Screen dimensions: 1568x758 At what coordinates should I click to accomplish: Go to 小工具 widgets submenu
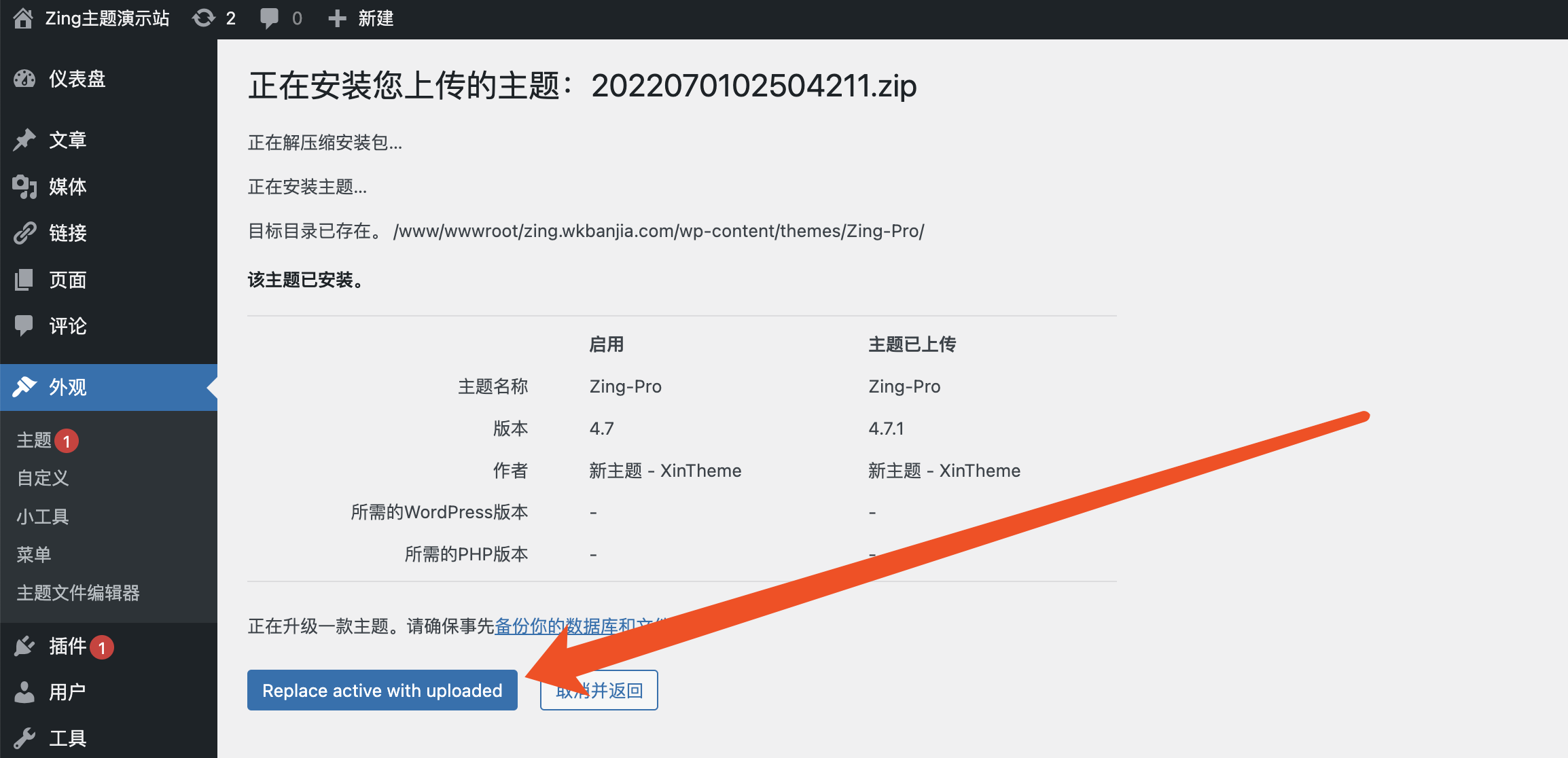[x=43, y=517]
